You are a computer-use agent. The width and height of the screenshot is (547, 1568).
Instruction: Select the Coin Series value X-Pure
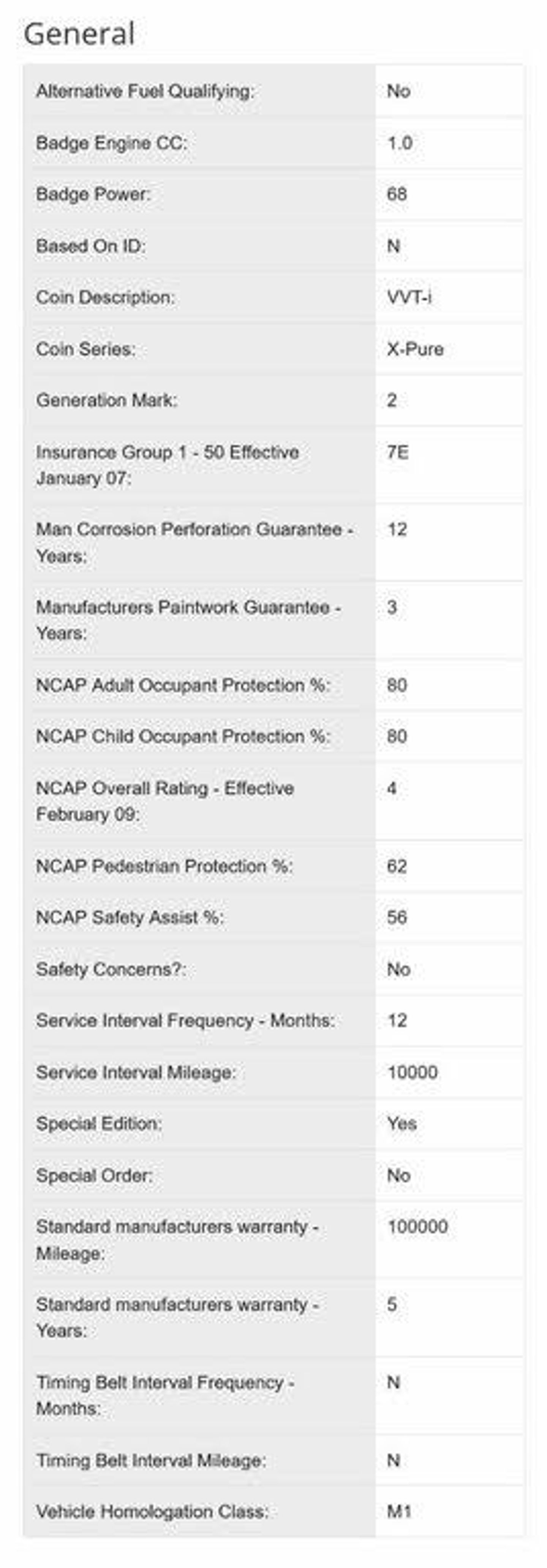tap(415, 349)
